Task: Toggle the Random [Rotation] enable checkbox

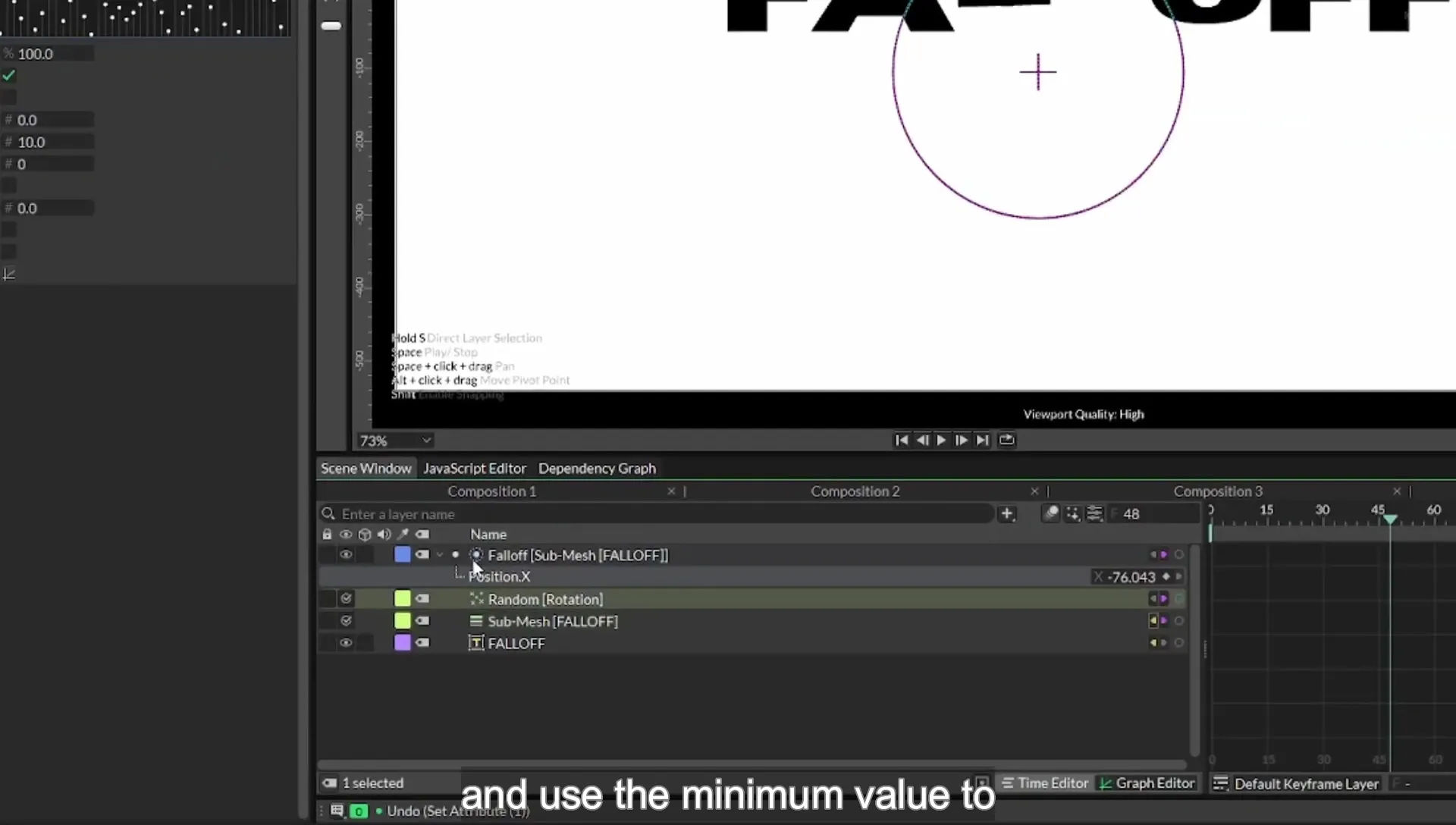Action: 346,599
